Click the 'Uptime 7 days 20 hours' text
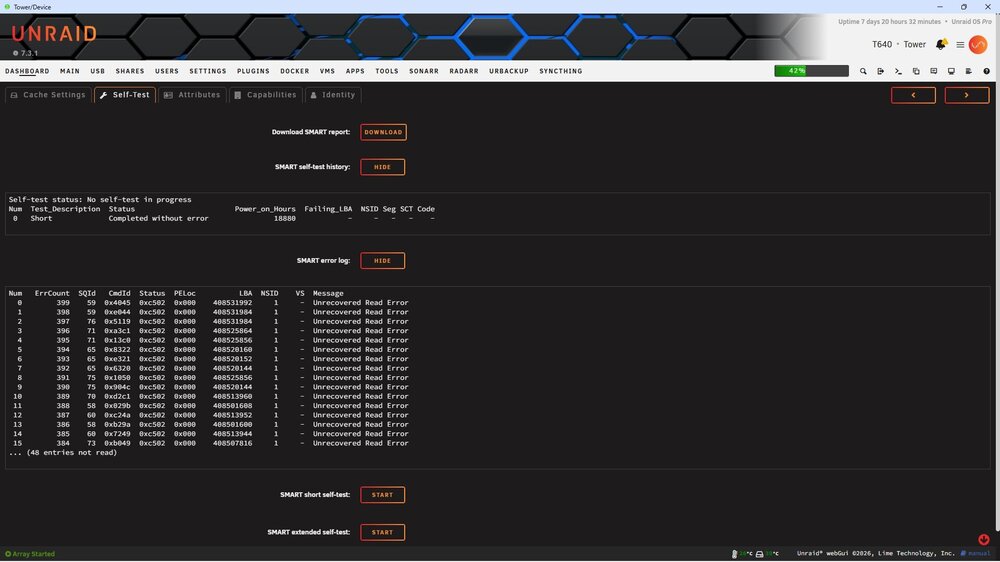Image resolution: width=1000 pixels, height=562 pixels. 889,22
